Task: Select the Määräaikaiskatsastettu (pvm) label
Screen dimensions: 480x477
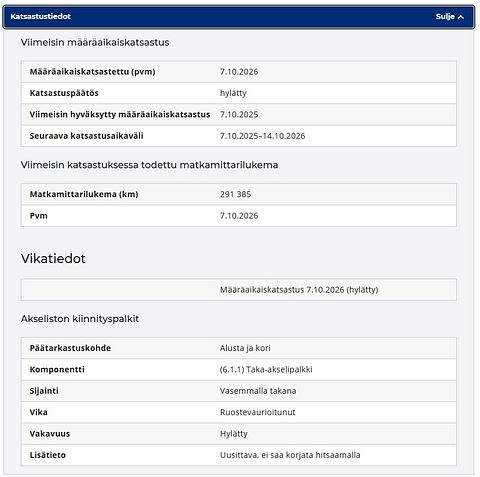Action: (x=92, y=72)
